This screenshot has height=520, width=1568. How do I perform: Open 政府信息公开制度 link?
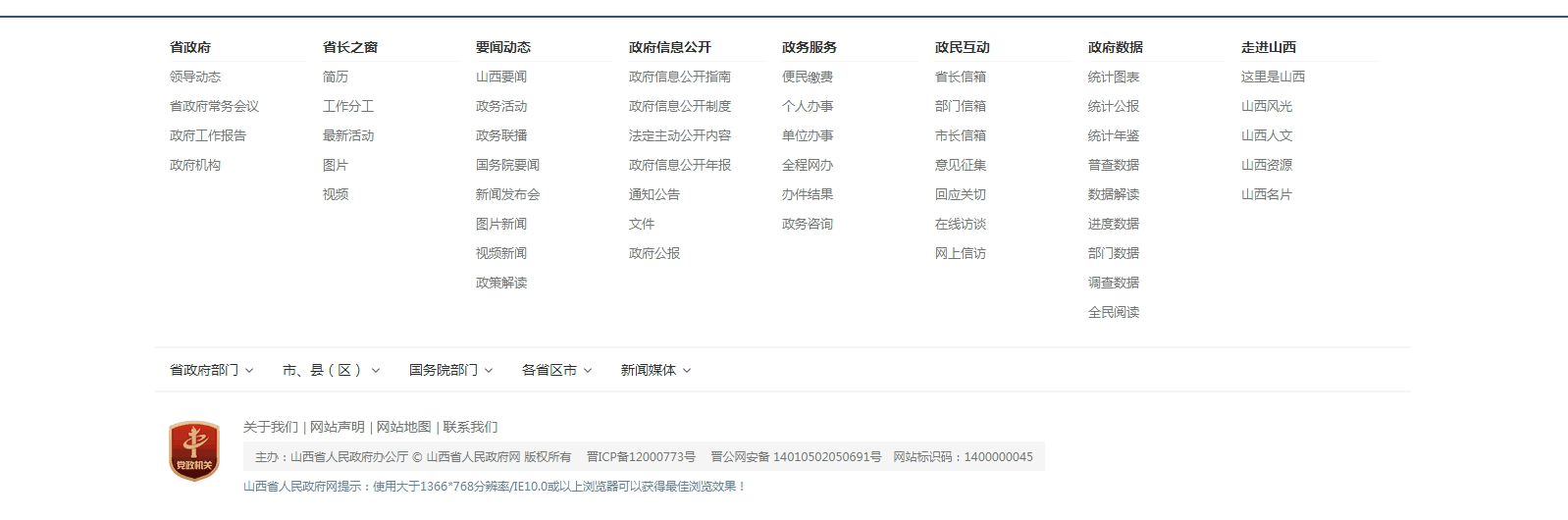(x=680, y=106)
